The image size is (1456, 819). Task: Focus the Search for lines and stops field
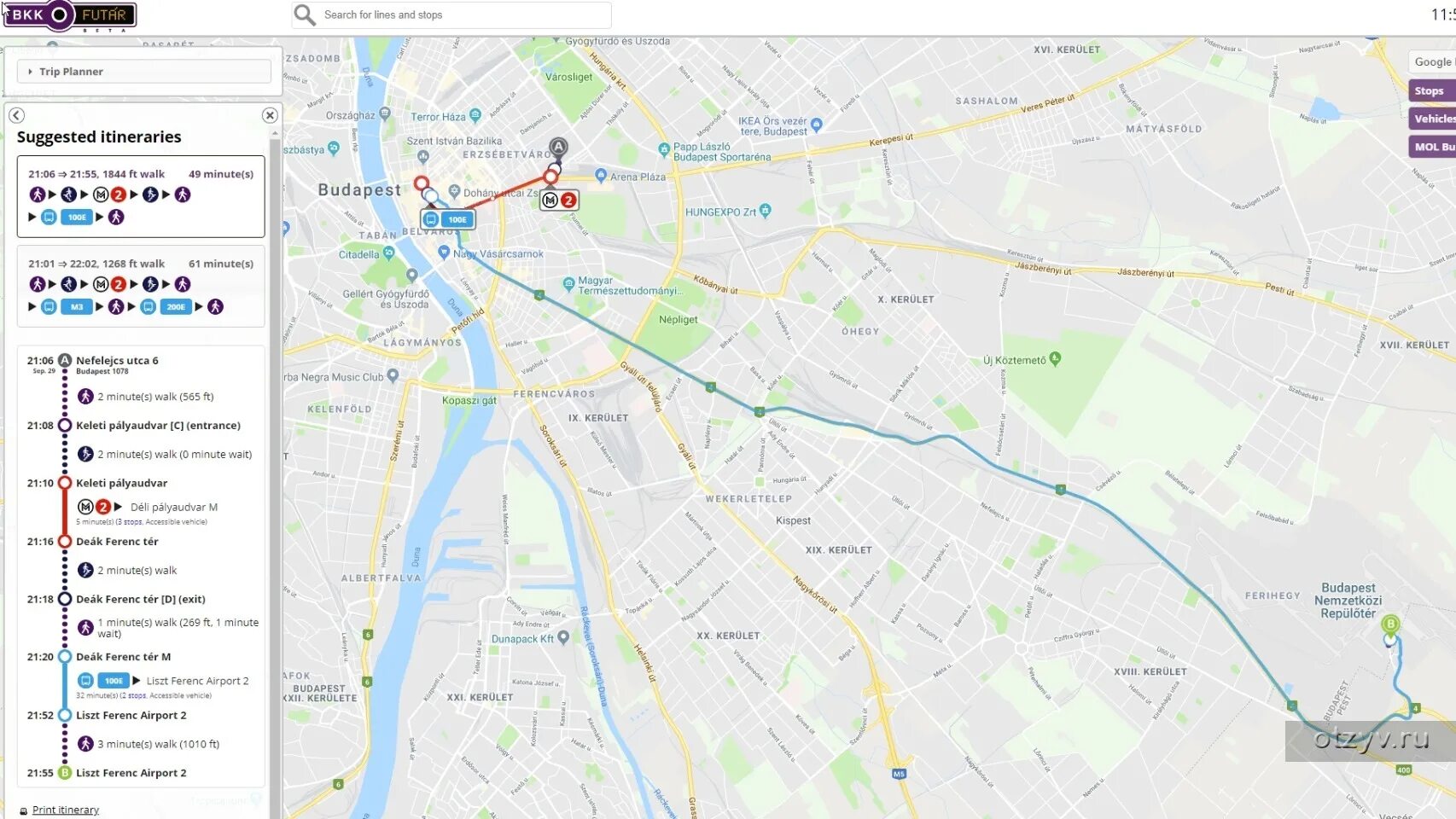point(465,15)
